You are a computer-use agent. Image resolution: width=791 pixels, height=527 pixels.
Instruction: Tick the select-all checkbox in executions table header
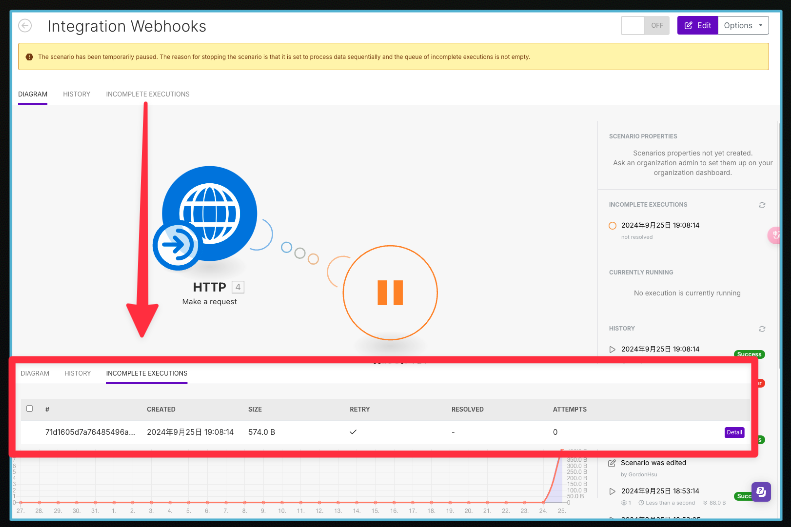(30, 408)
